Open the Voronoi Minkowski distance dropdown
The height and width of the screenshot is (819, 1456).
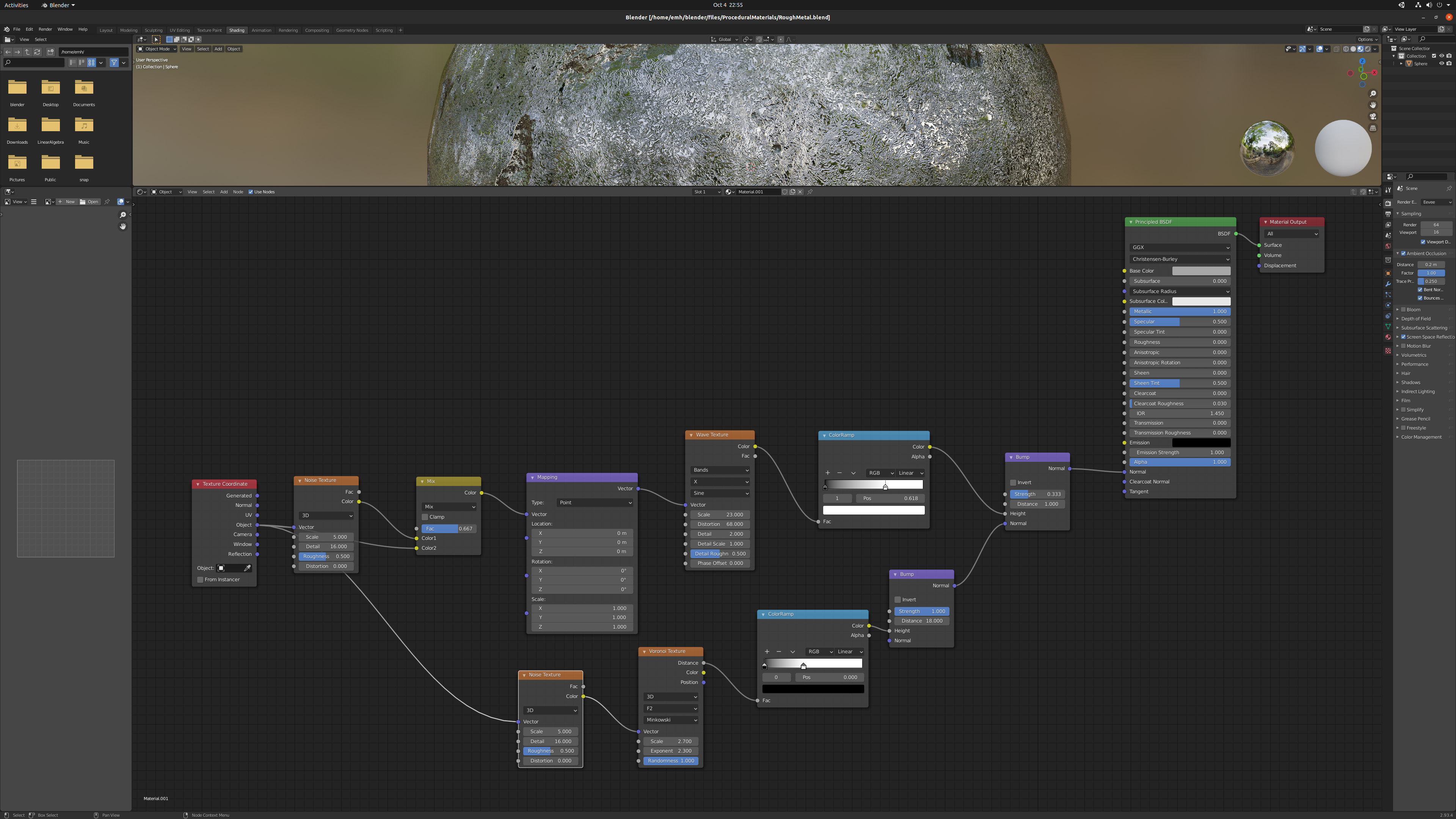click(x=671, y=720)
